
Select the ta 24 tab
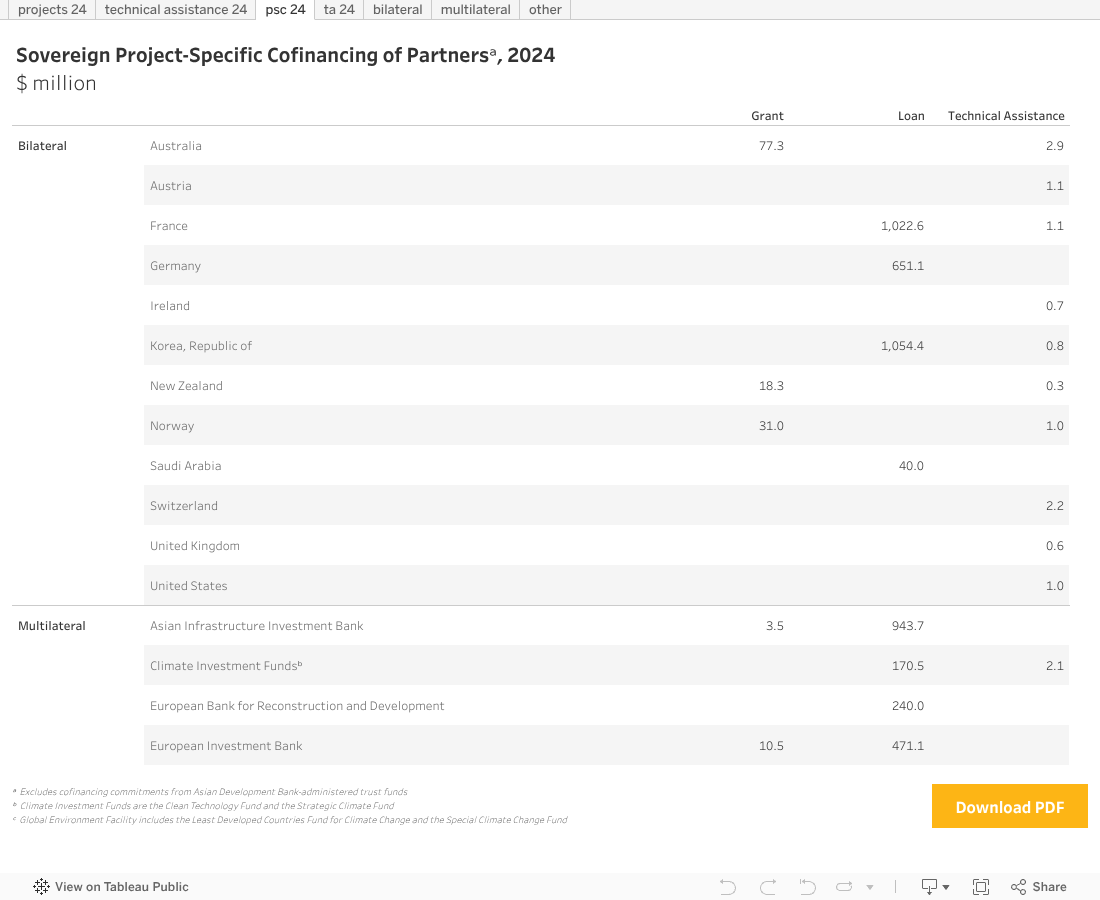tap(339, 10)
